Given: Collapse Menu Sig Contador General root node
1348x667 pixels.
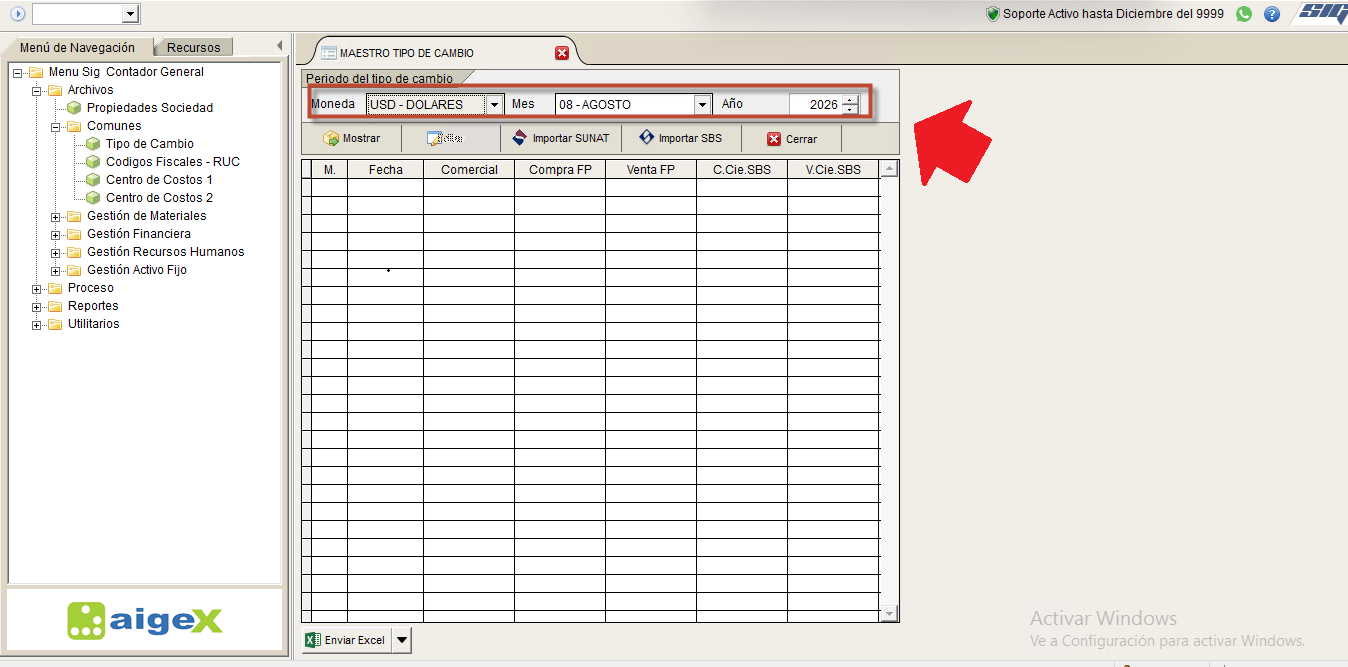Looking at the screenshot, I should (x=18, y=72).
